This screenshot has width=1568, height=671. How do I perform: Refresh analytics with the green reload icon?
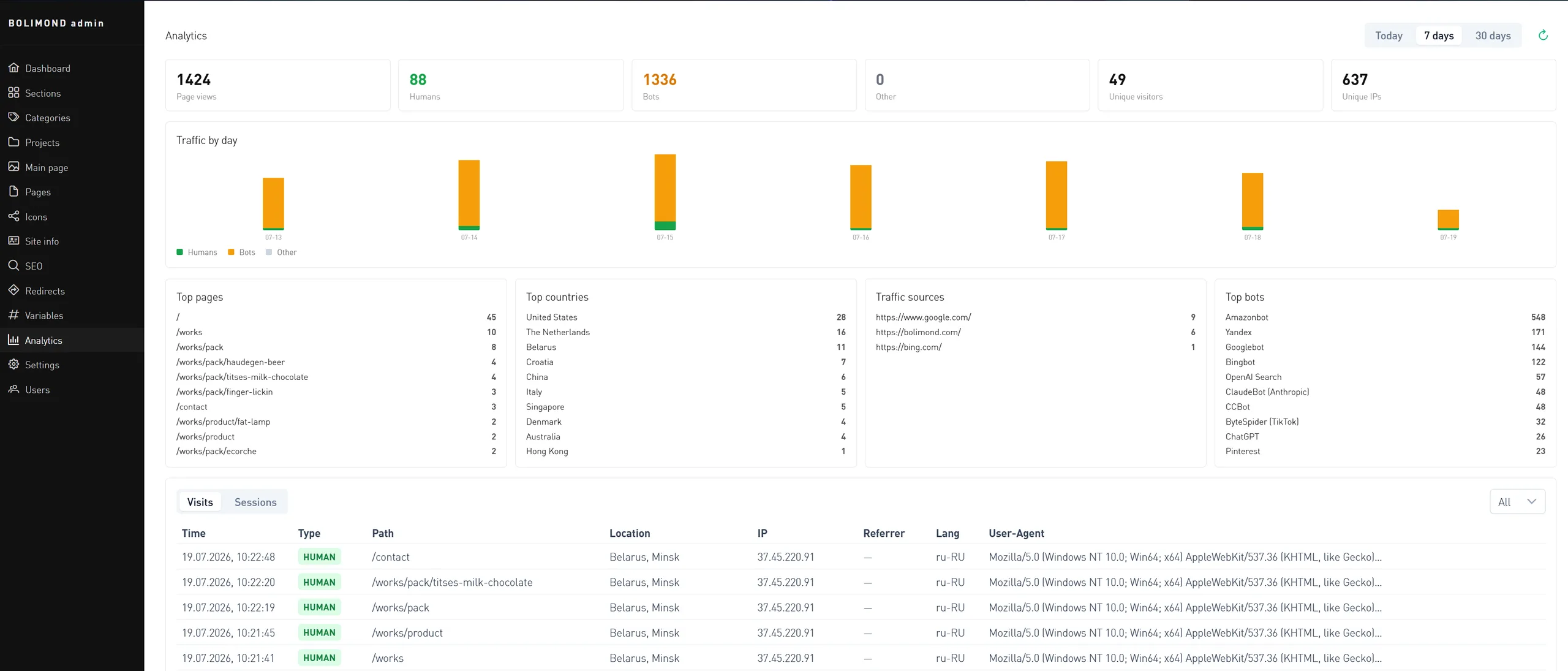1543,36
